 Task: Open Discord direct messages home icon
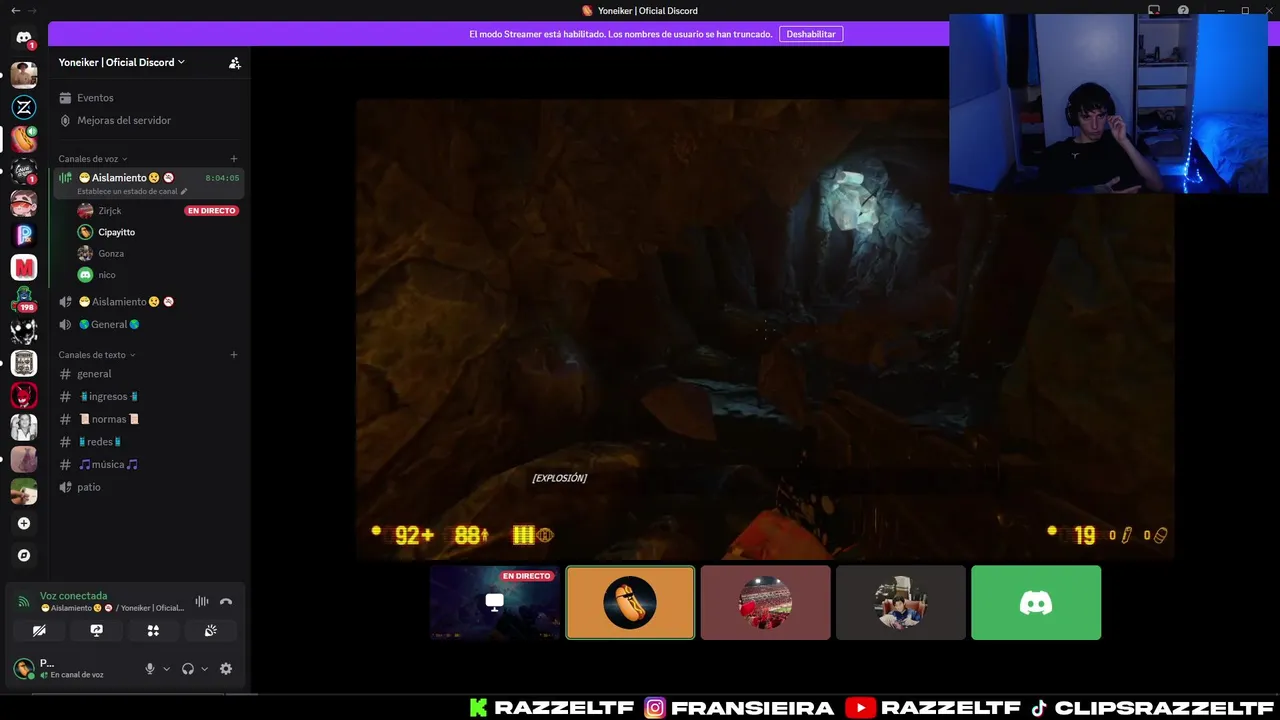[x=24, y=38]
